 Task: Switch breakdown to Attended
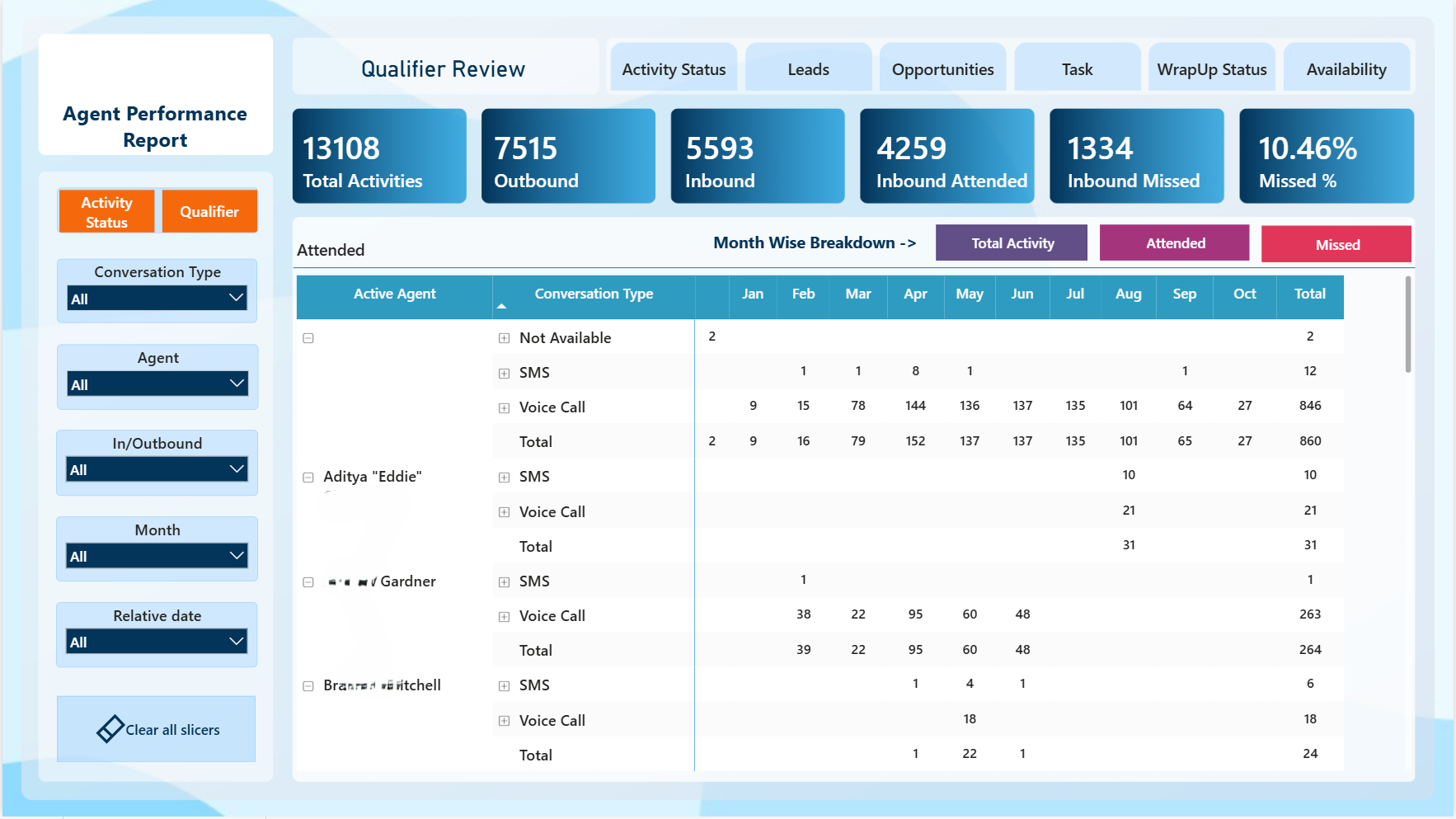pyautogui.click(x=1175, y=243)
